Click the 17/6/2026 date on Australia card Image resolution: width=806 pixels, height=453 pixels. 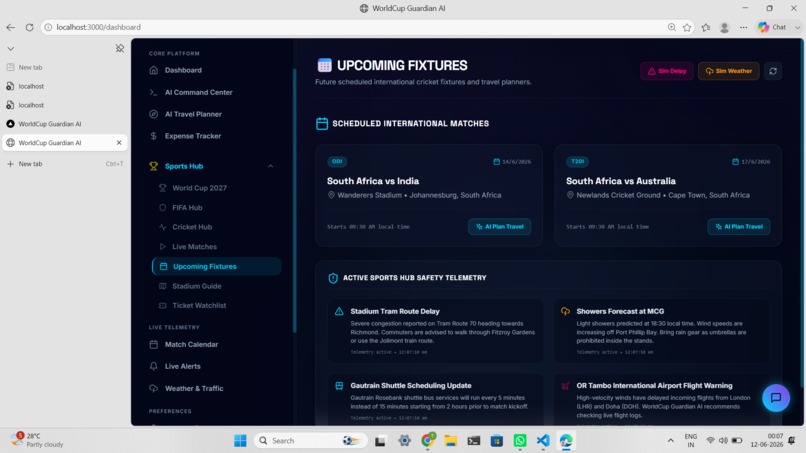[x=751, y=161]
